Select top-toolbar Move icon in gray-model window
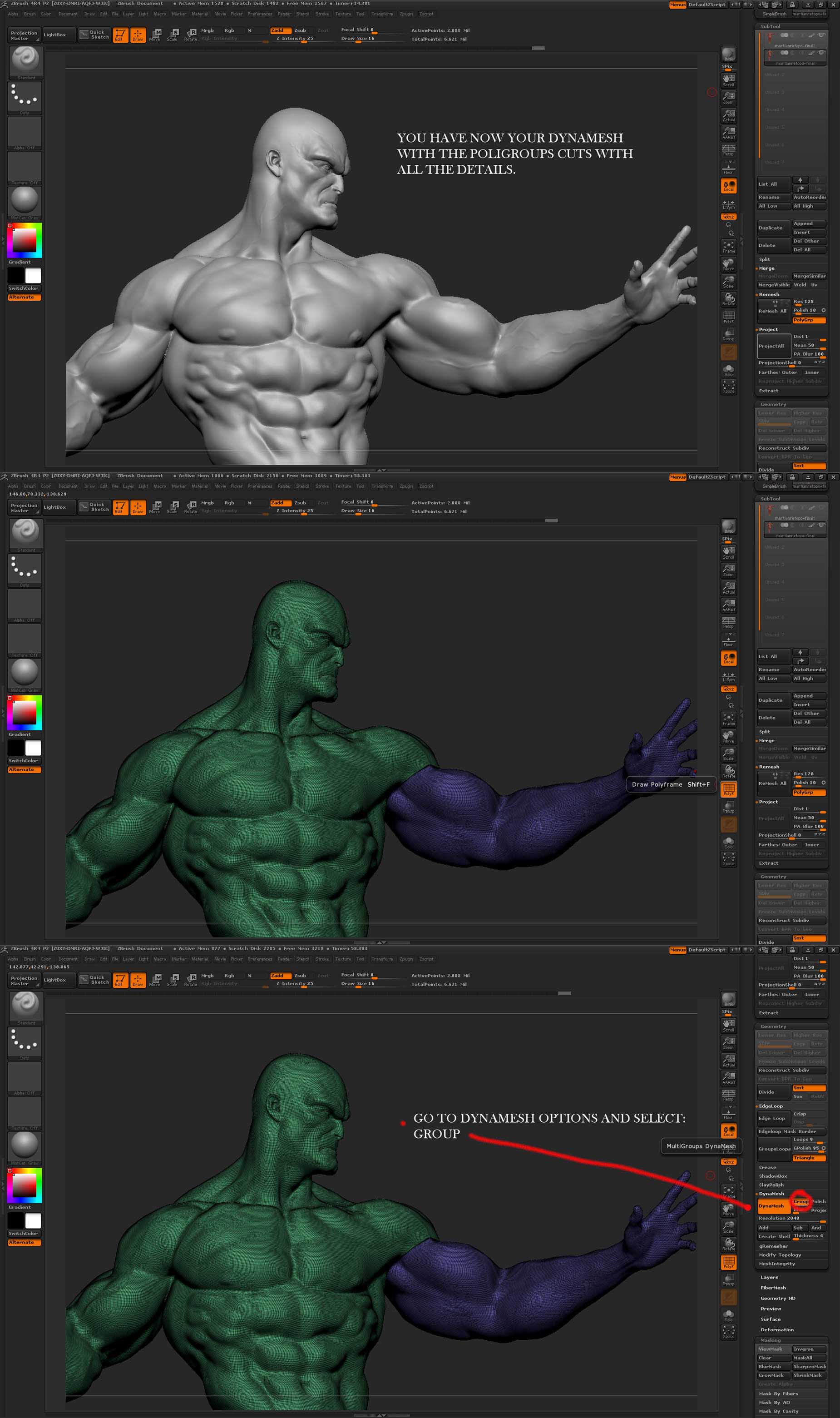Viewport: 840px width, 1418px height. coord(155,35)
